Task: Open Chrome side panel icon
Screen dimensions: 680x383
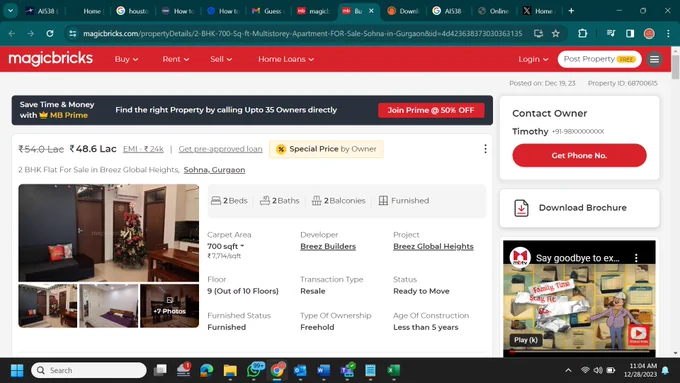Action: (630, 33)
